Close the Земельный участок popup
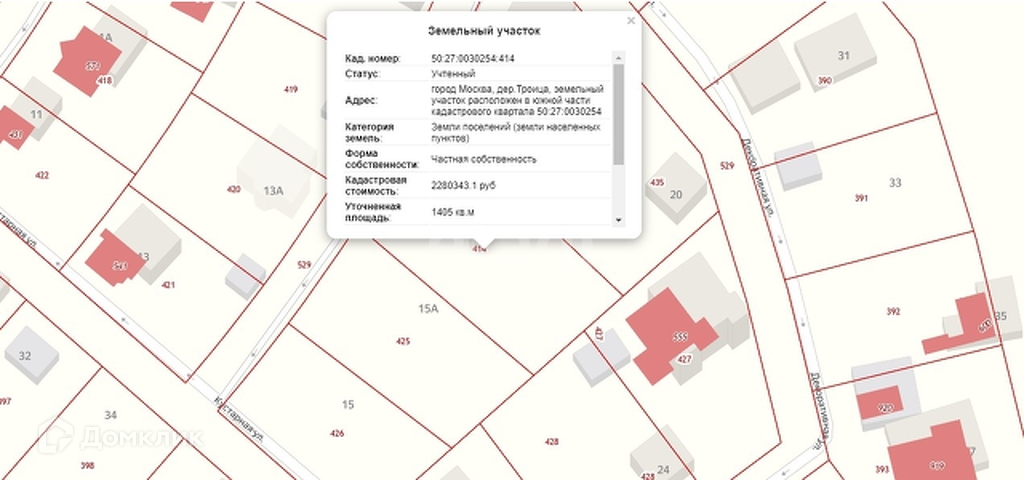Screen dimensions: 1024x480 tap(630, 21)
